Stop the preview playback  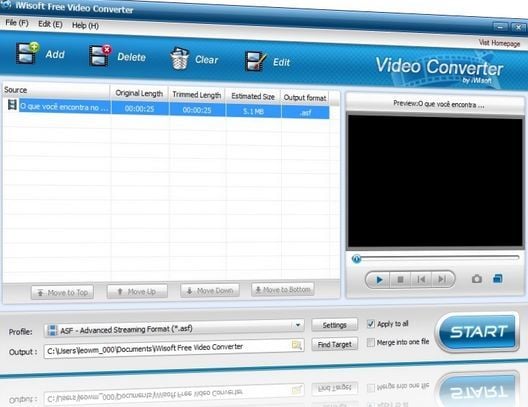[x=400, y=279]
